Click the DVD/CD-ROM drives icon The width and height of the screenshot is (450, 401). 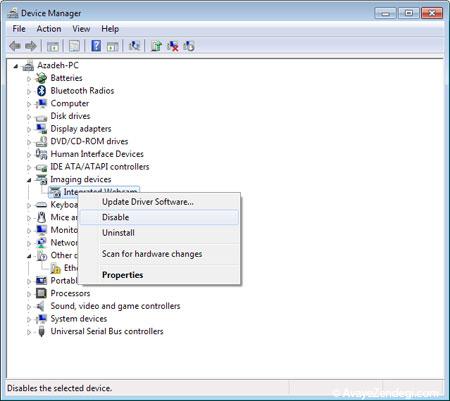41,141
